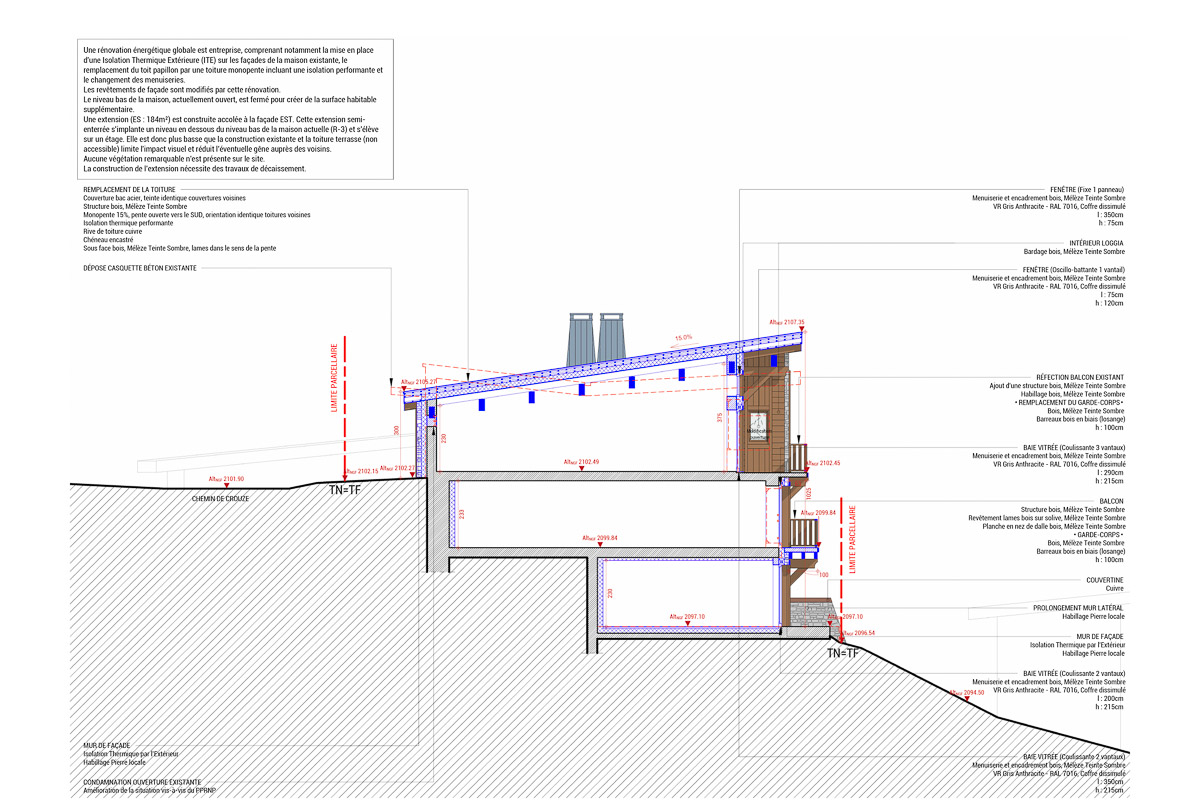Select the 'Chéneau encastré' line
1200x800 pixels.
[108, 239]
